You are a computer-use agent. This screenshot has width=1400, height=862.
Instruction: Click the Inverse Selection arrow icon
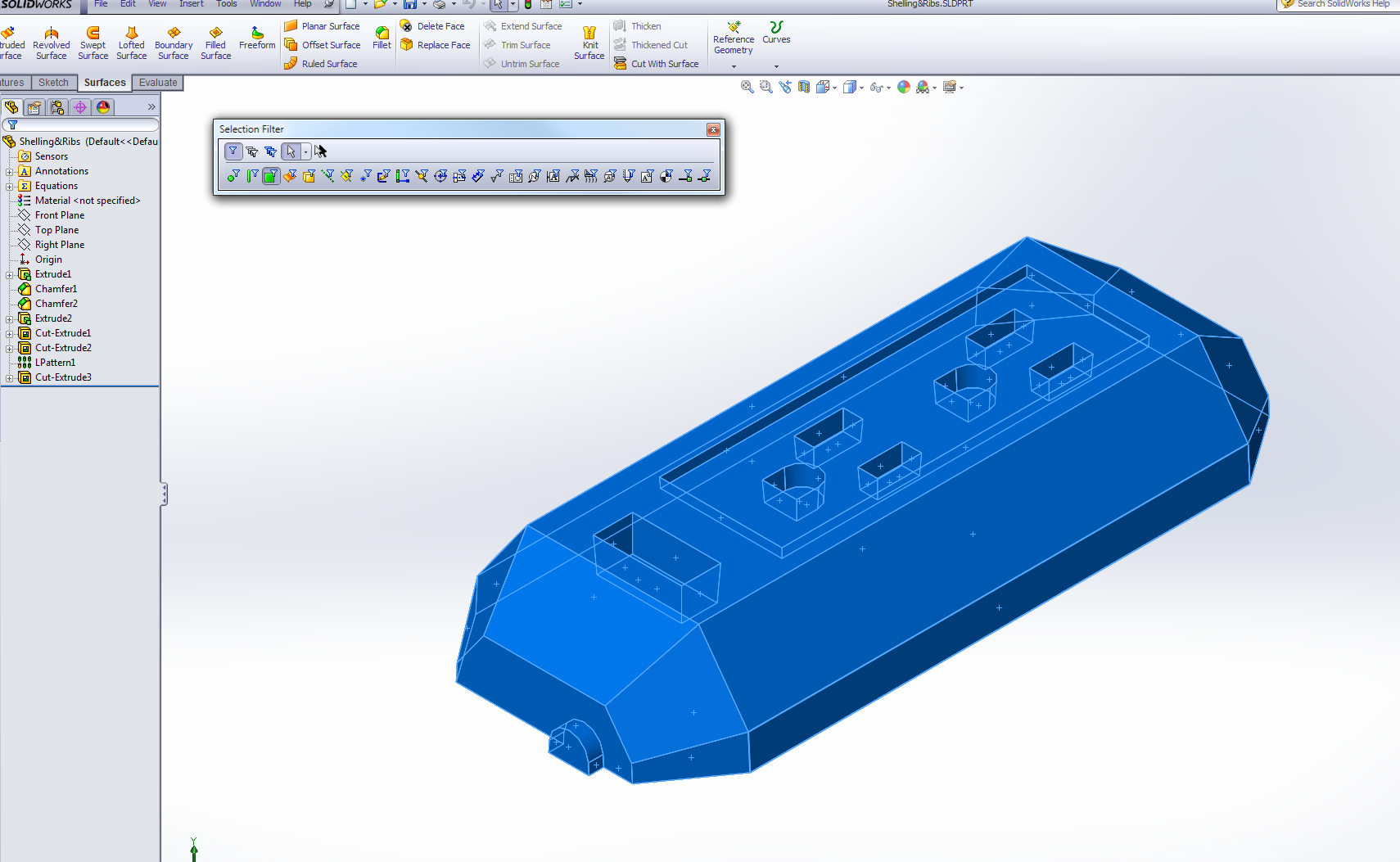[320, 151]
